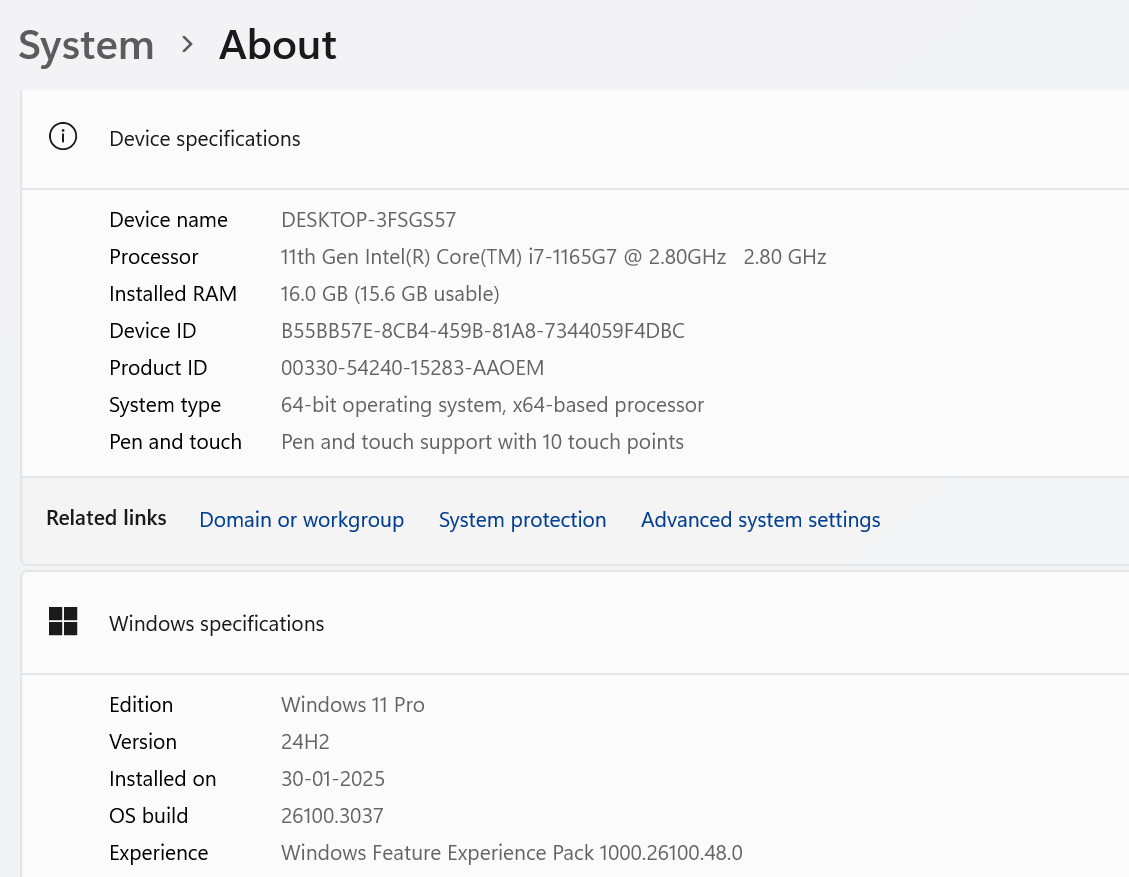The height and width of the screenshot is (877, 1129).
Task: Click the Related links label
Action: [x=106, y=518]
